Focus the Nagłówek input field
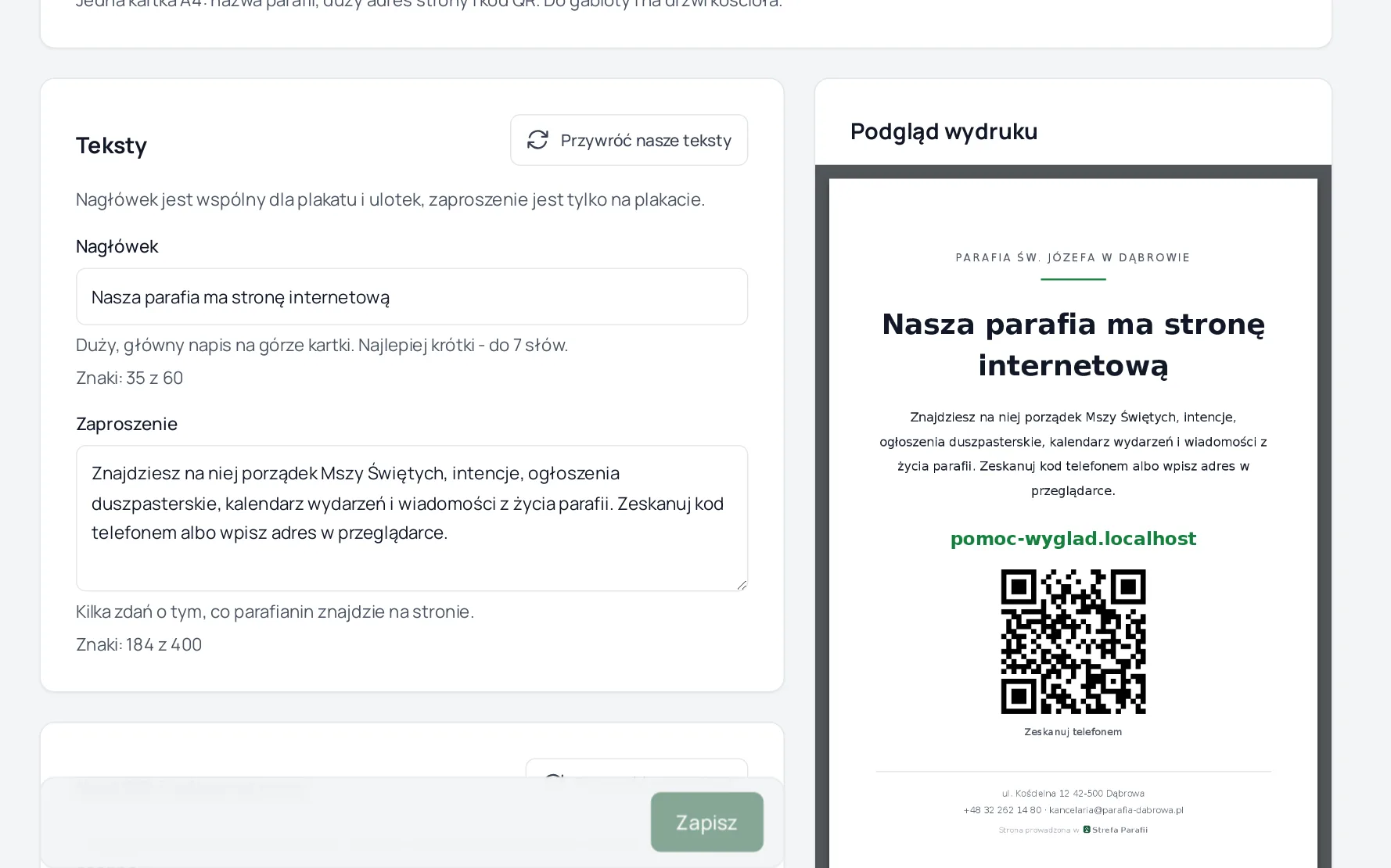Screen dimensions: 1391x868 pos(412,296)
